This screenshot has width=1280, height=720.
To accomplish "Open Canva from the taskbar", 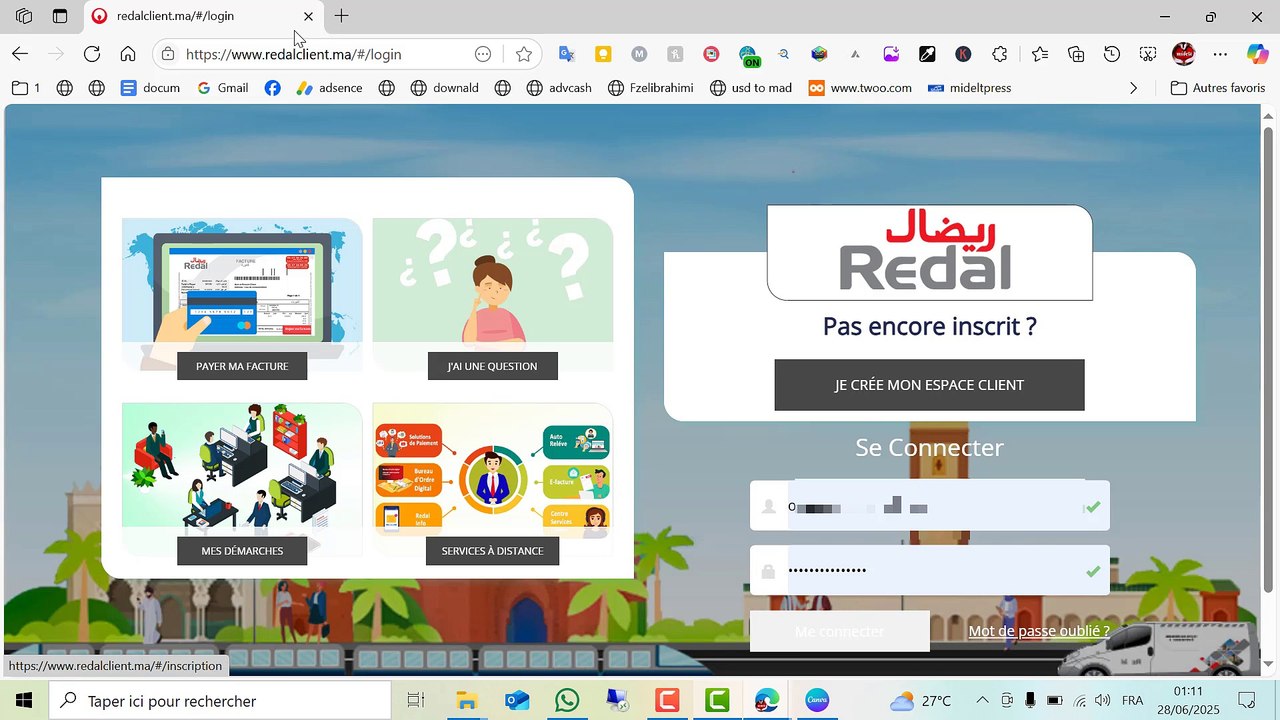I will pyautogui.click(x=817, y=700).
